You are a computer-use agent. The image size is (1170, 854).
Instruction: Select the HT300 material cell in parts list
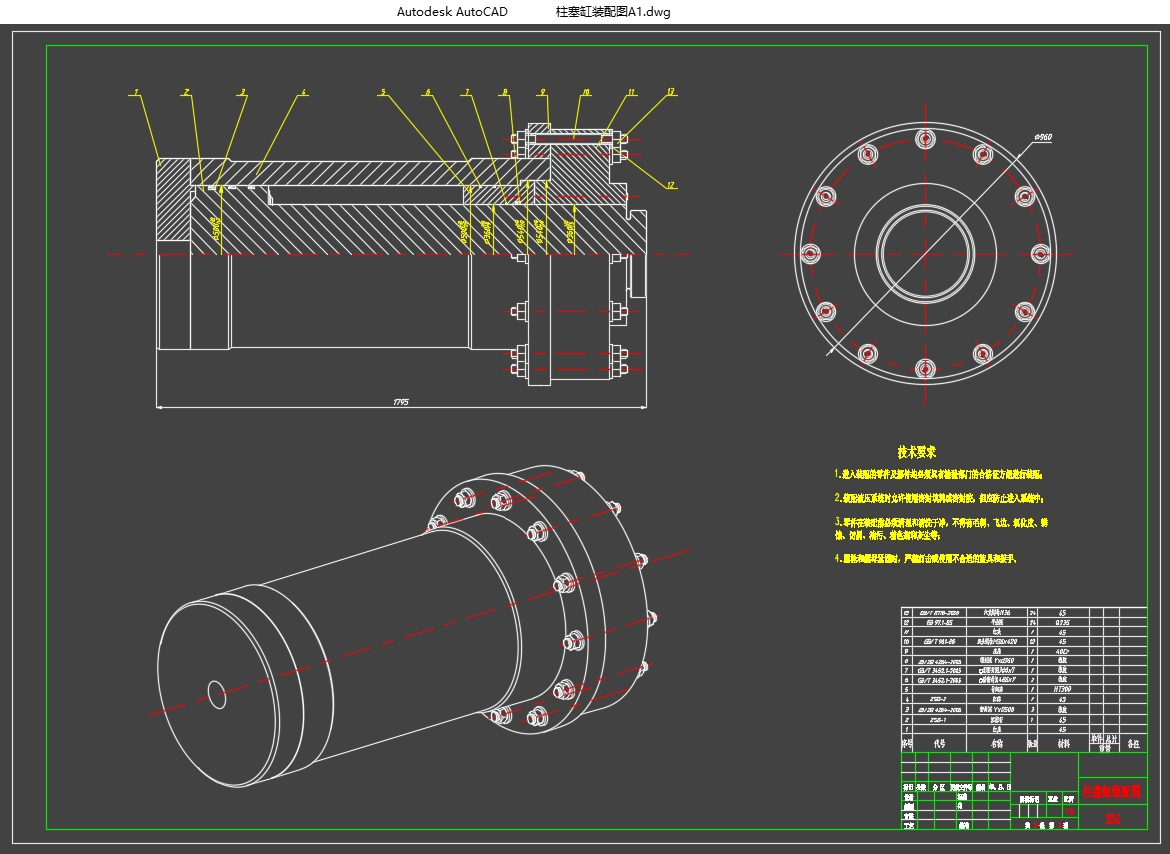coord(1061,689)
